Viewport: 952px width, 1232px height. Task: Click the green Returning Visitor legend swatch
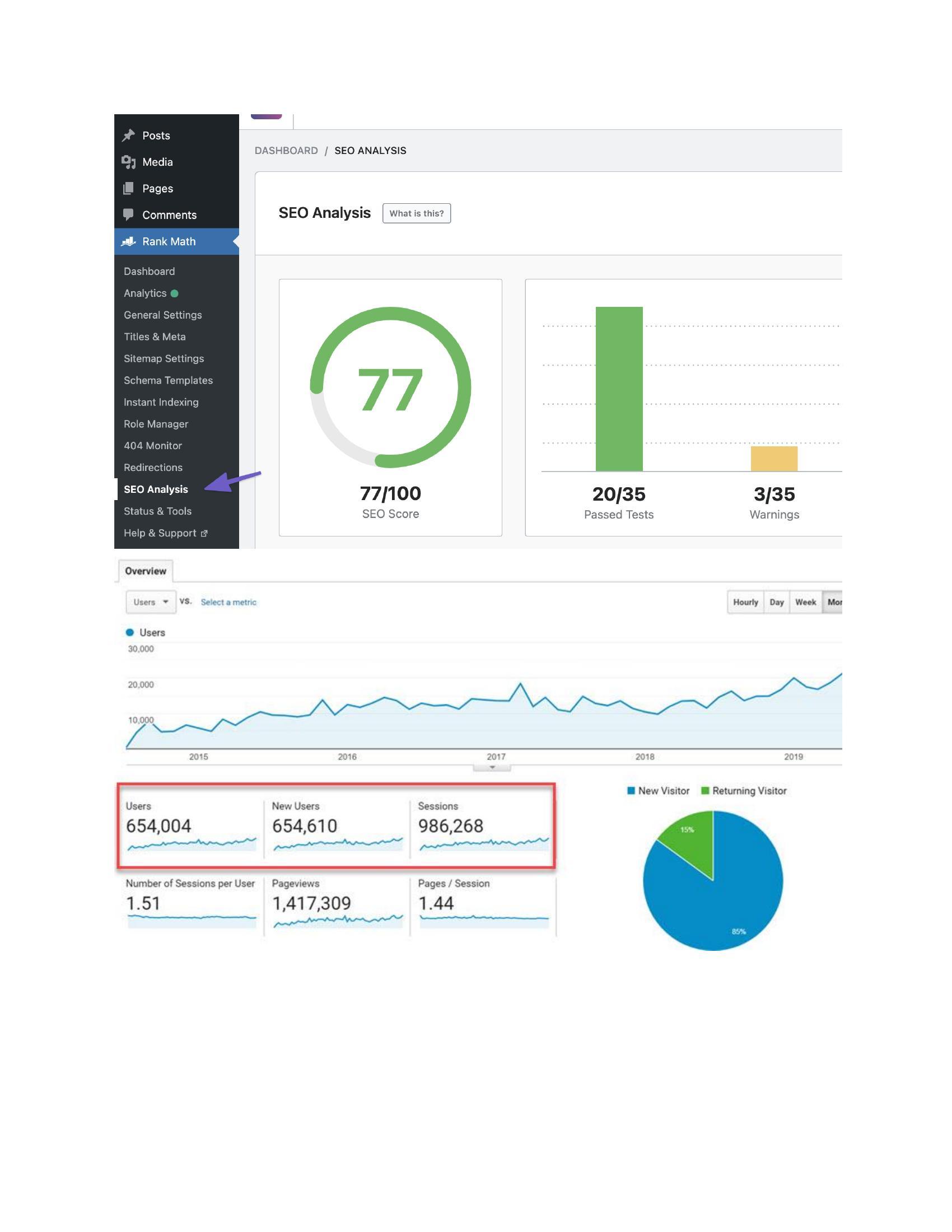point(704,790)
